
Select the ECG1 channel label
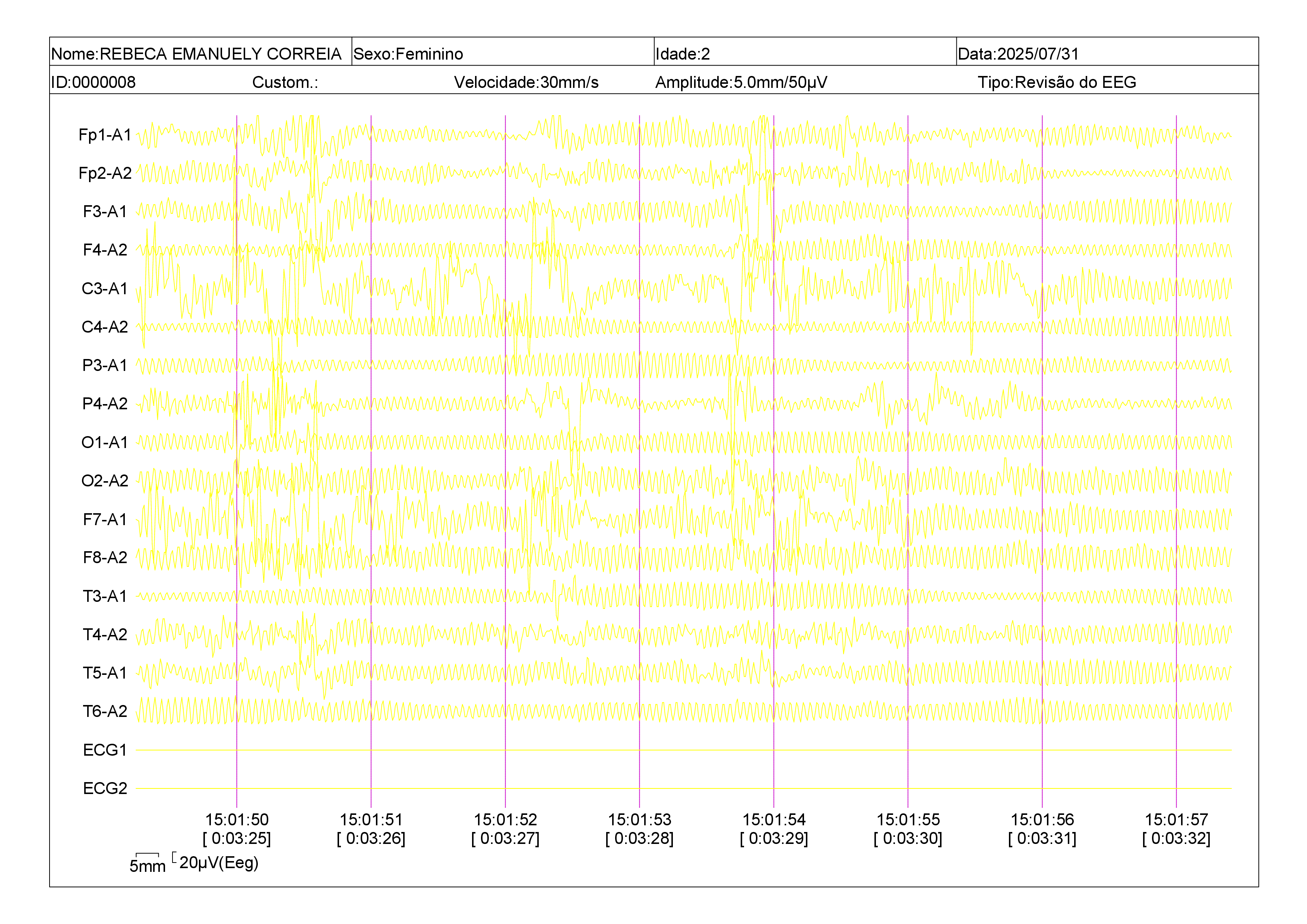105,750
